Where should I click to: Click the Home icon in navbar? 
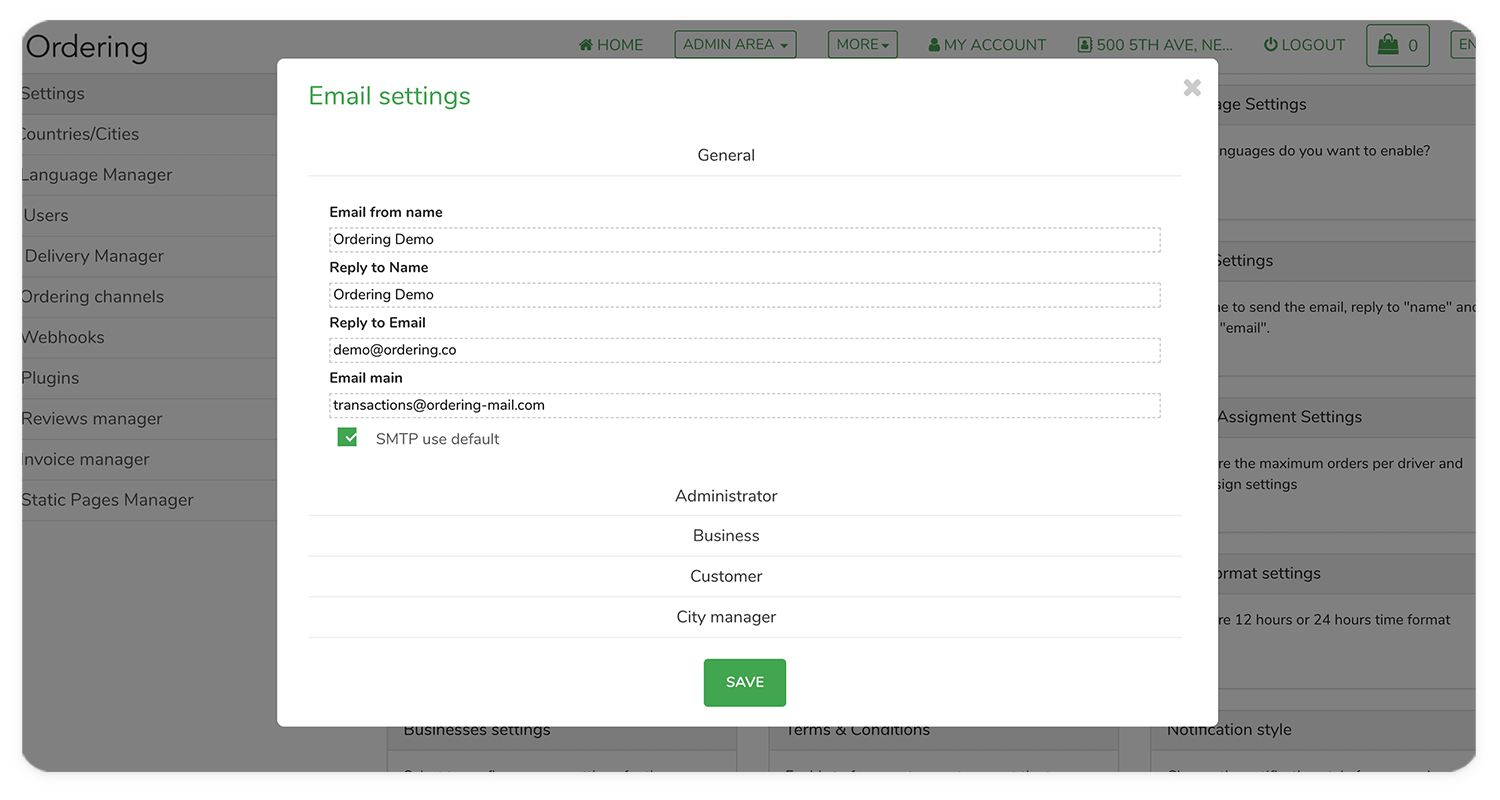coord(586,45)
